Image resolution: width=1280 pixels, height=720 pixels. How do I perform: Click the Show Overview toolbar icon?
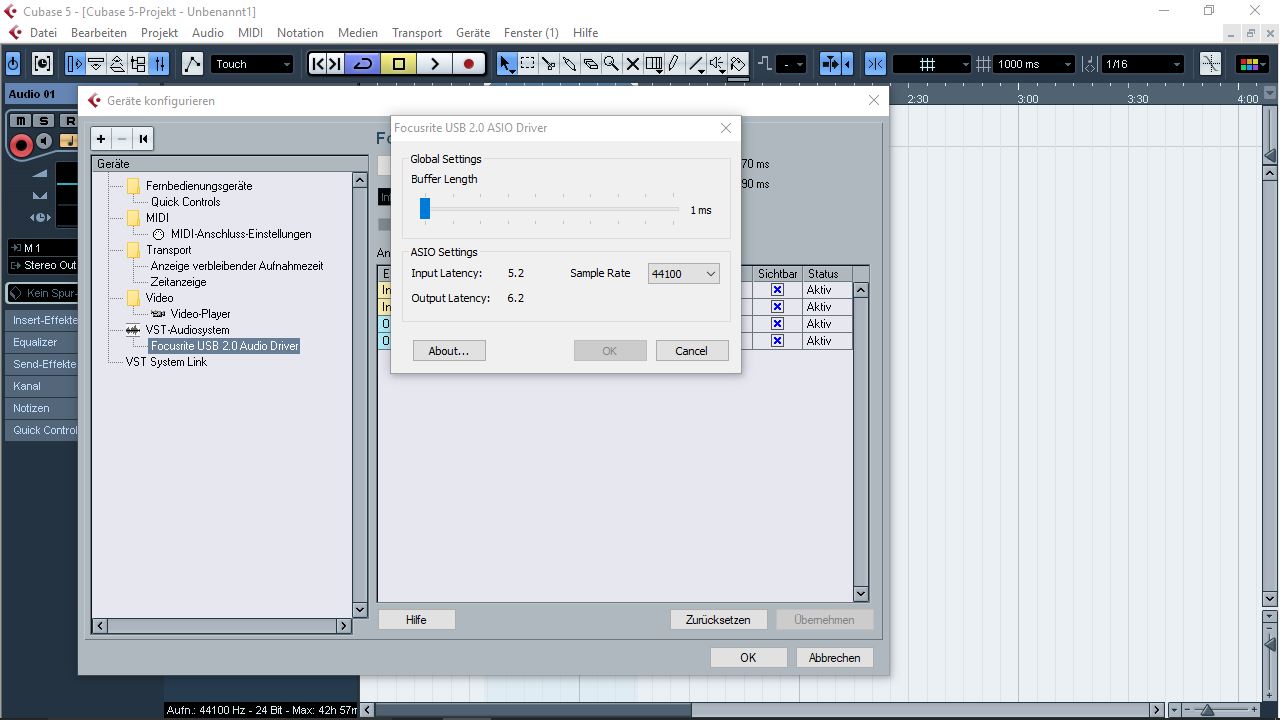[x=117, y=64]
